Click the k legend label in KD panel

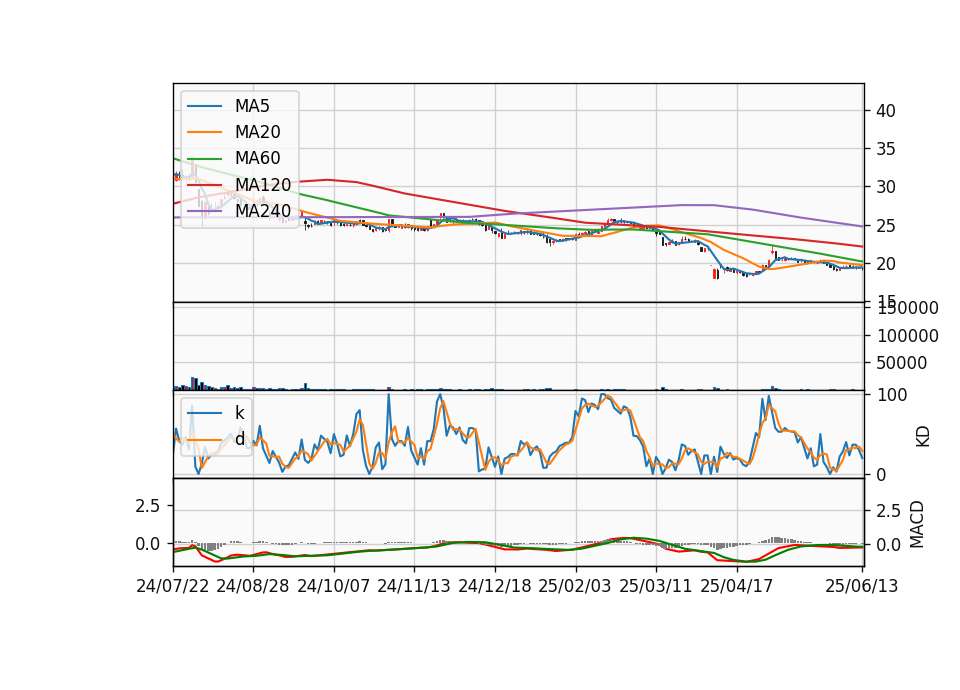(239, 413)
